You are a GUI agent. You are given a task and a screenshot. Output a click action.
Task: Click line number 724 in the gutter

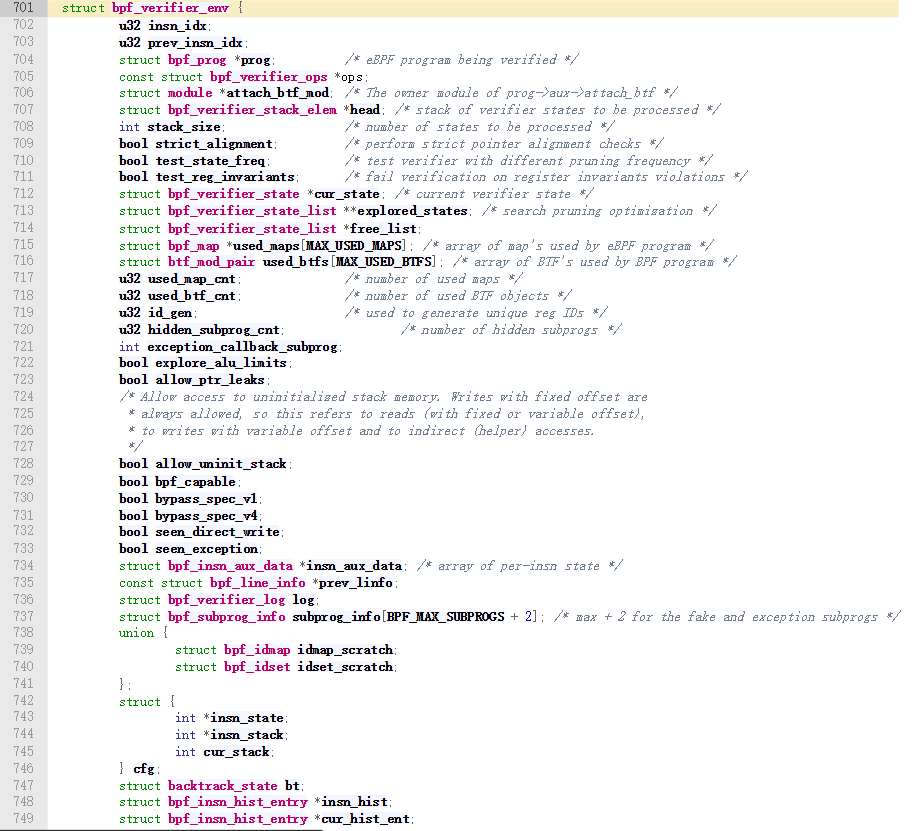point(23,396)
